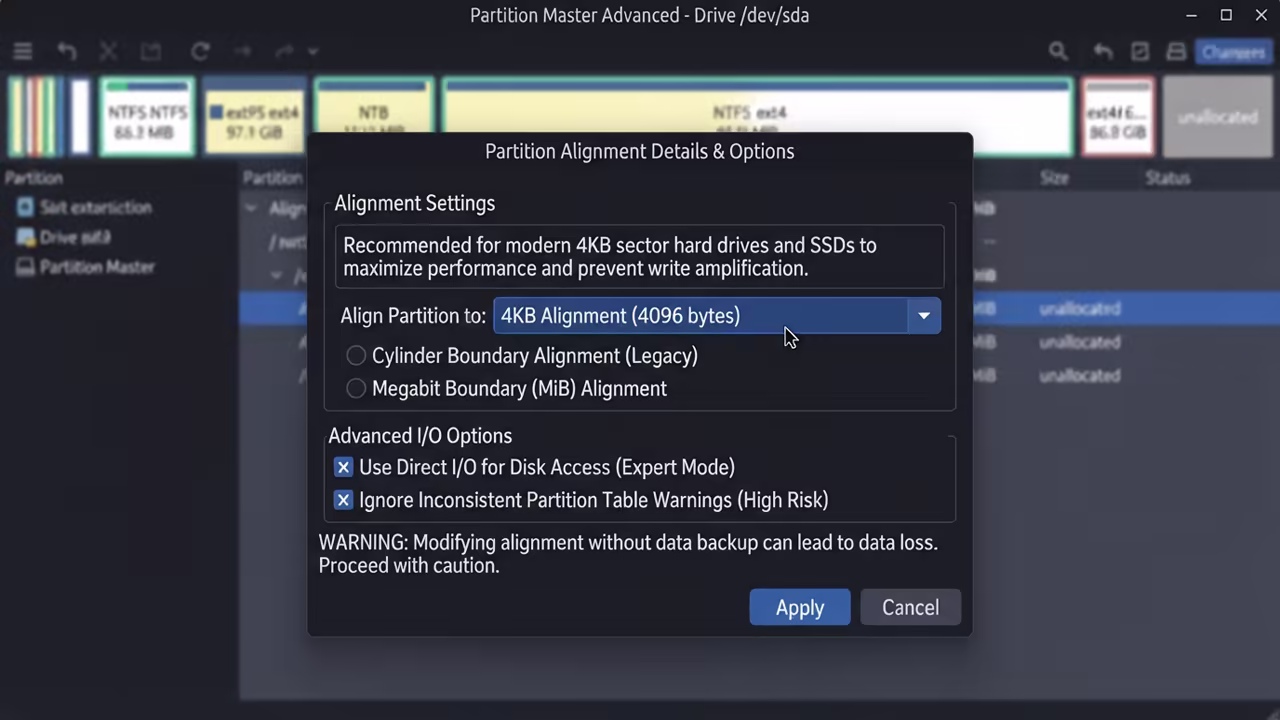Open the small chevron dropdown next to redo
Viewport: 1280px width, 720px height.
tap(312, 52)
